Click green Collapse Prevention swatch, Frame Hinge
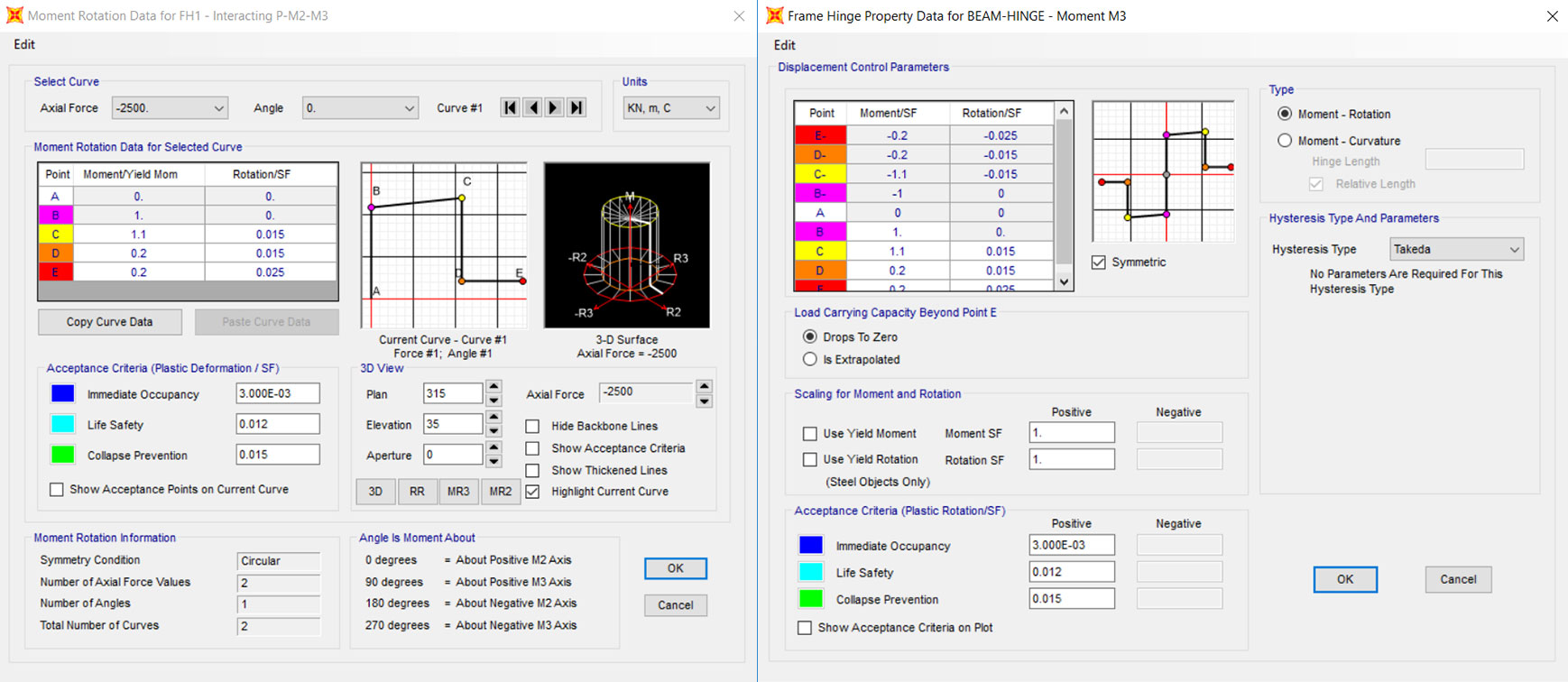This screenshot has height=682, width=1568. pos(811,599)
